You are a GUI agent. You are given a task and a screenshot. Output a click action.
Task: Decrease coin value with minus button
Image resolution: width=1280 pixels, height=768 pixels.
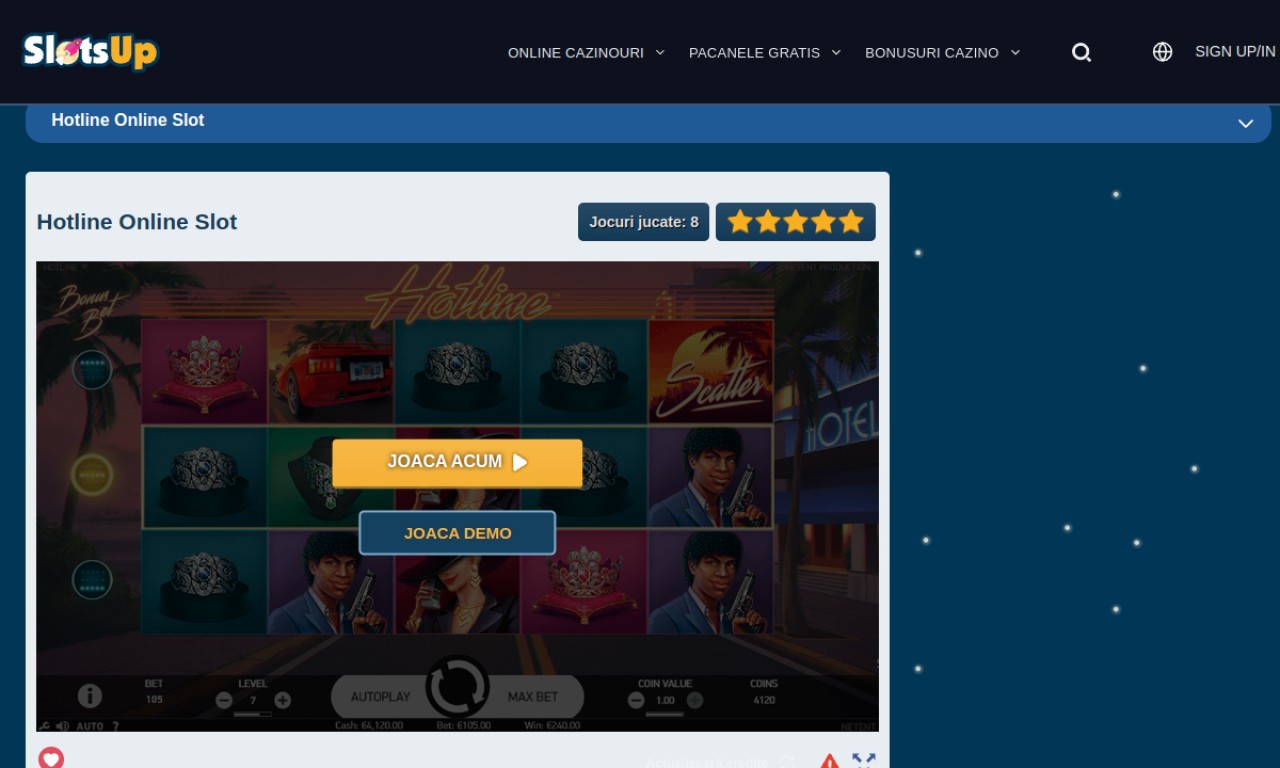tap(636, 700)
